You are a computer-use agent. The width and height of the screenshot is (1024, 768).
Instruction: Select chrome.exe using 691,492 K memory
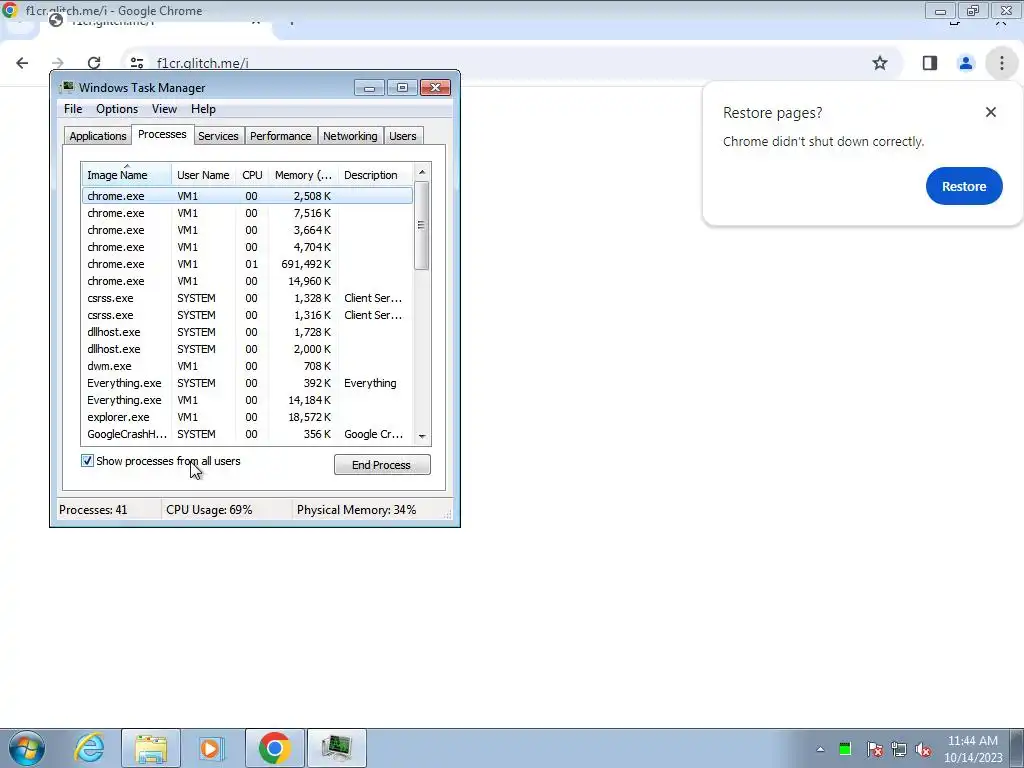pyautogui.click(x=247, y=264)
